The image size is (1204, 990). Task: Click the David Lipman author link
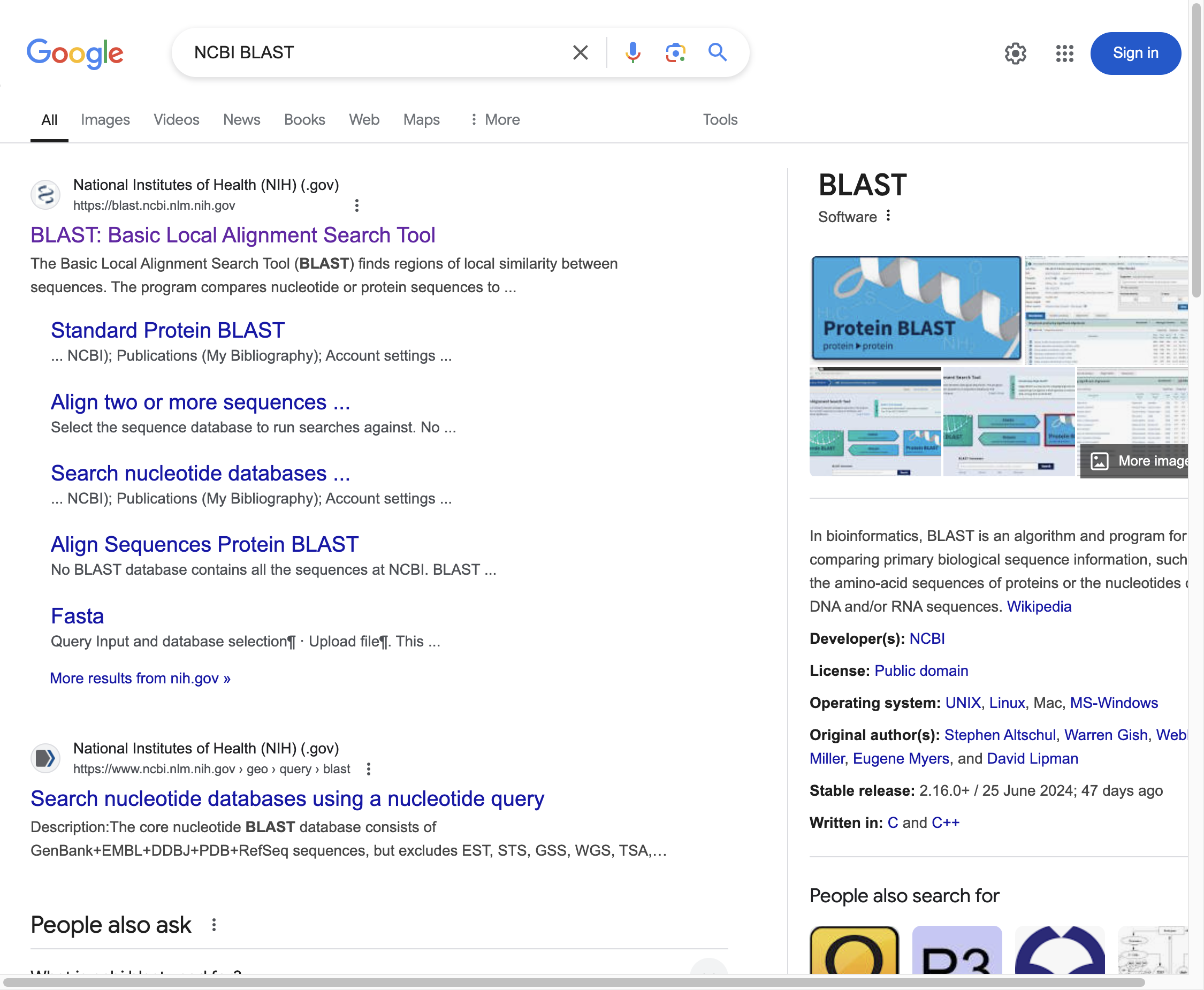[1032, 758]
